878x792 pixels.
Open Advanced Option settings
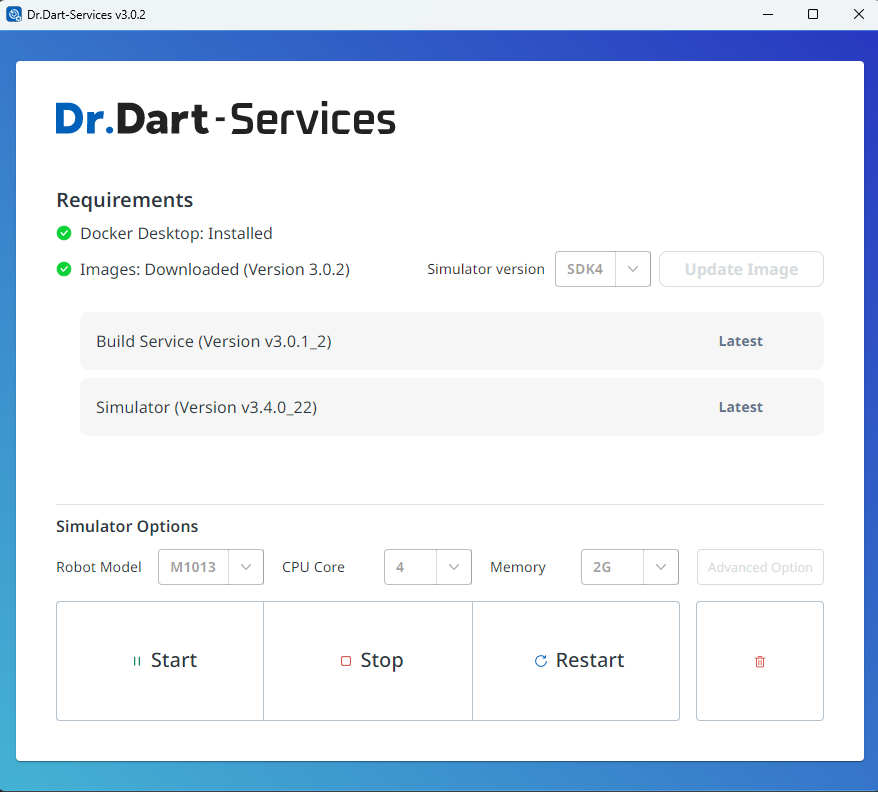tap(760, 567)
